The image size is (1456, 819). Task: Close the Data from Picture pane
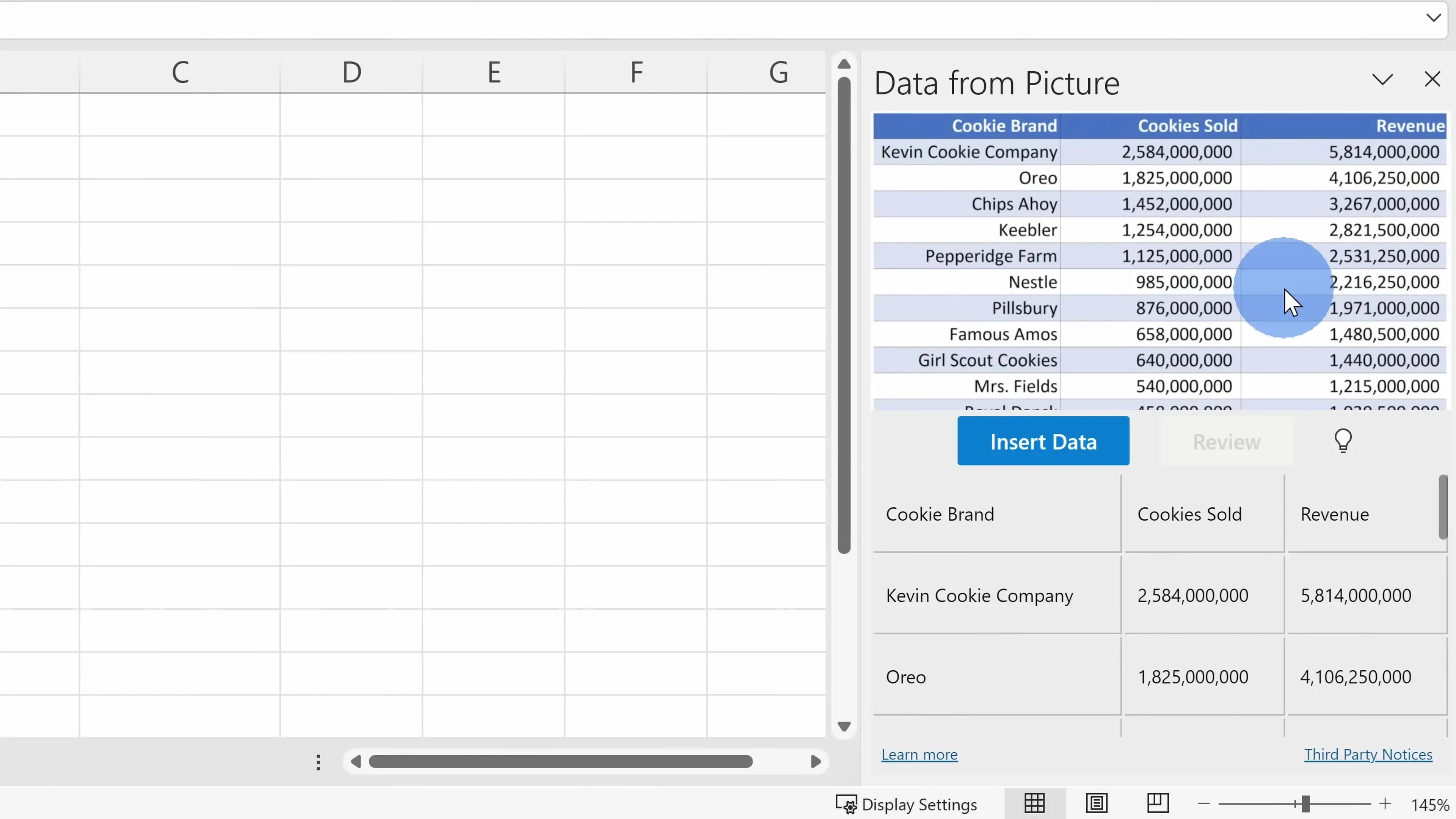point(1432,79)
